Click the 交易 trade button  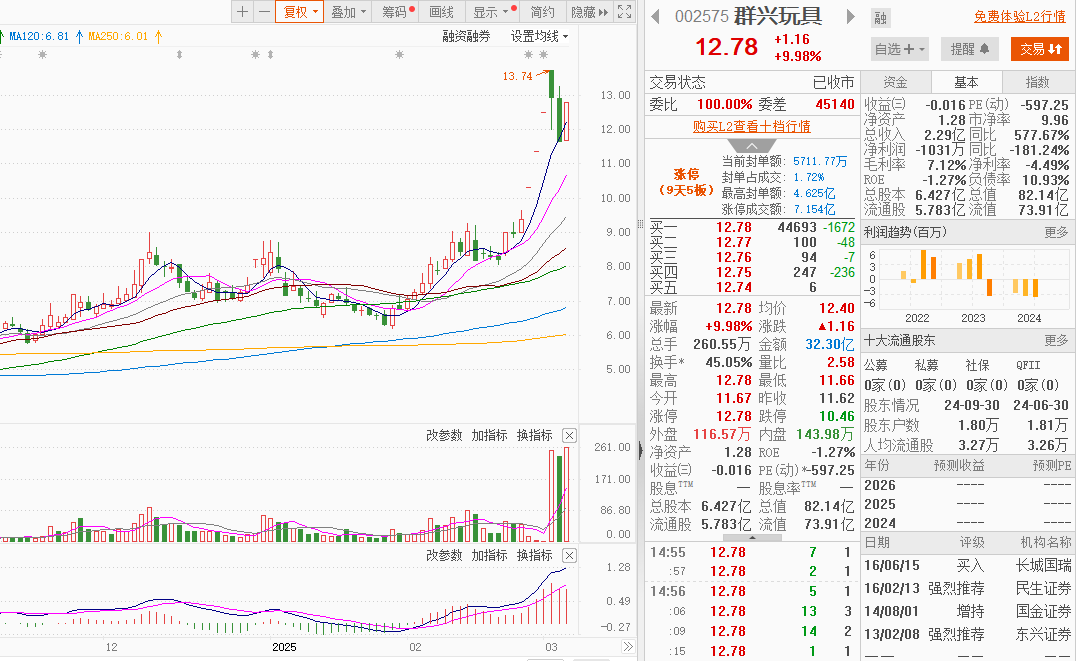click(x=1040, y=49)
